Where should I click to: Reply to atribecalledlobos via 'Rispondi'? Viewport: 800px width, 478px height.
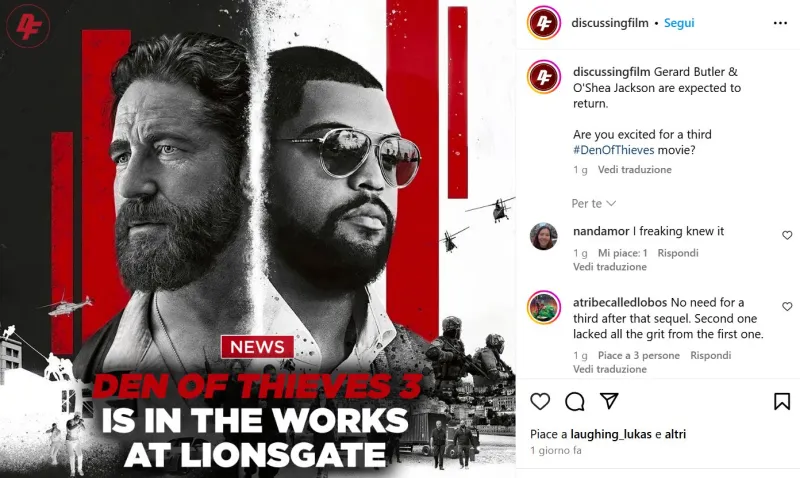710,356
